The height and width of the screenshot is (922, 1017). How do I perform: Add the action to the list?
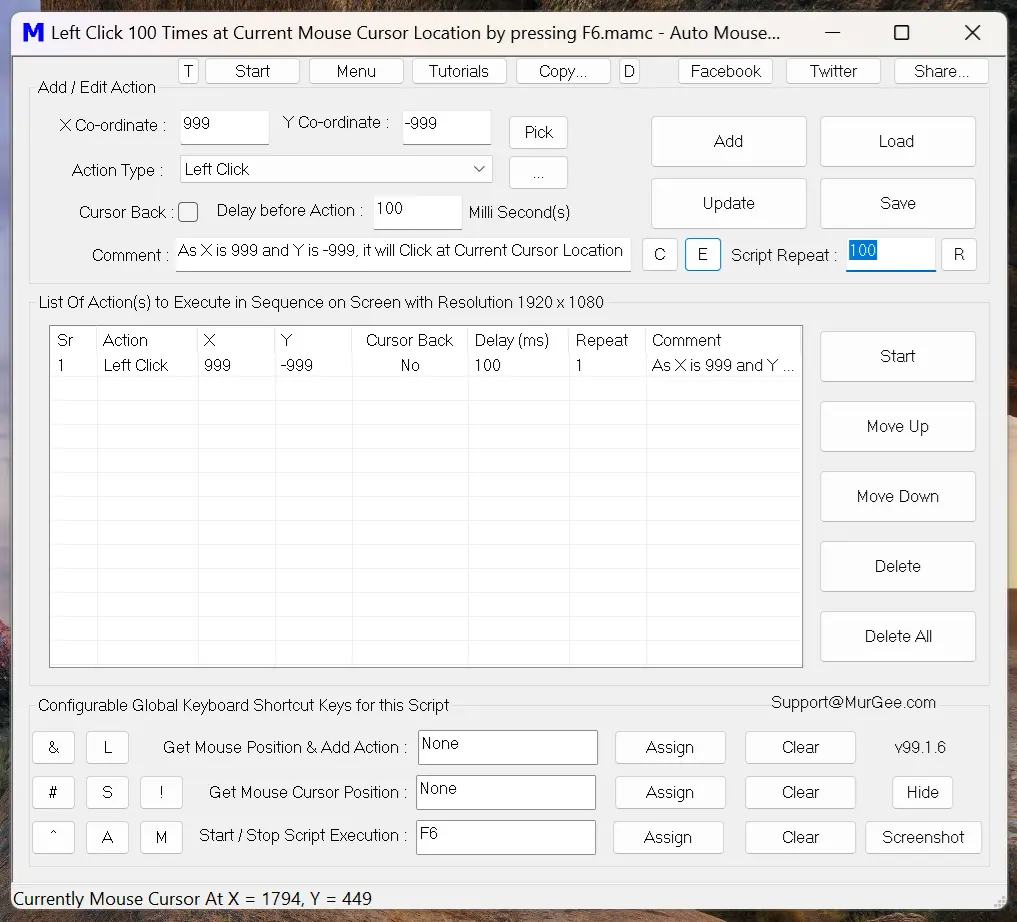728,141
